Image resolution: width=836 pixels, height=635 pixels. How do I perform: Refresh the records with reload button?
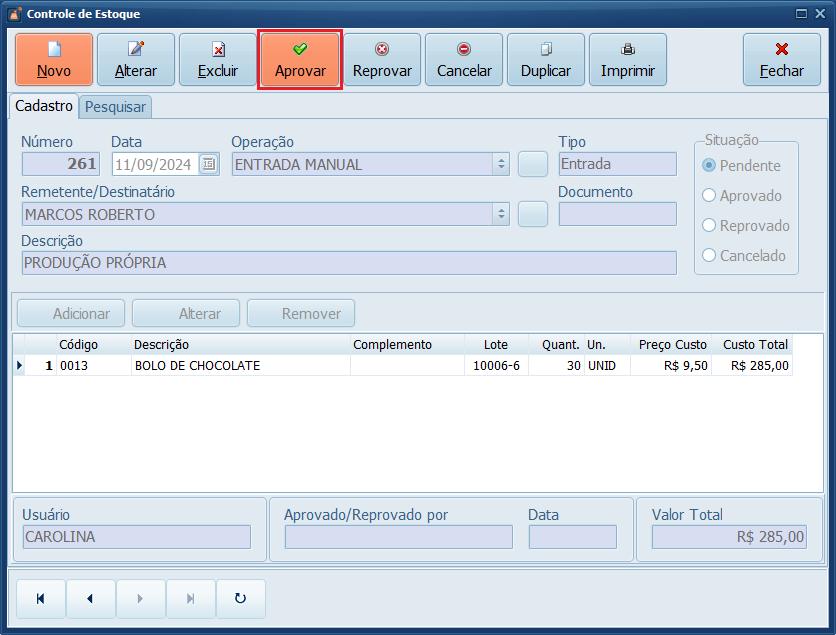pos(240,599)
